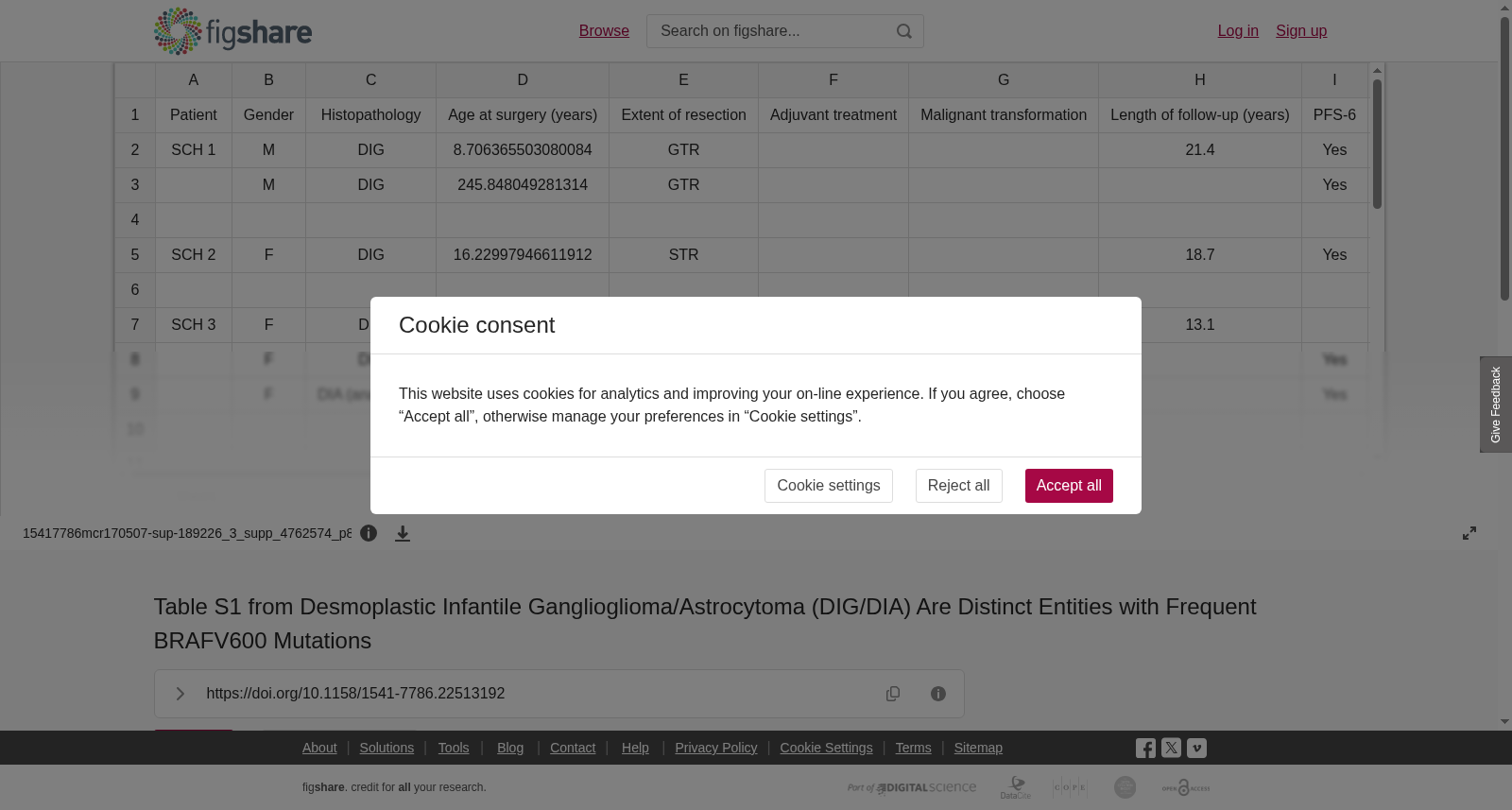Click the search magnifier icon
This screenshot has height=810, width=1512.
(904, 31)
